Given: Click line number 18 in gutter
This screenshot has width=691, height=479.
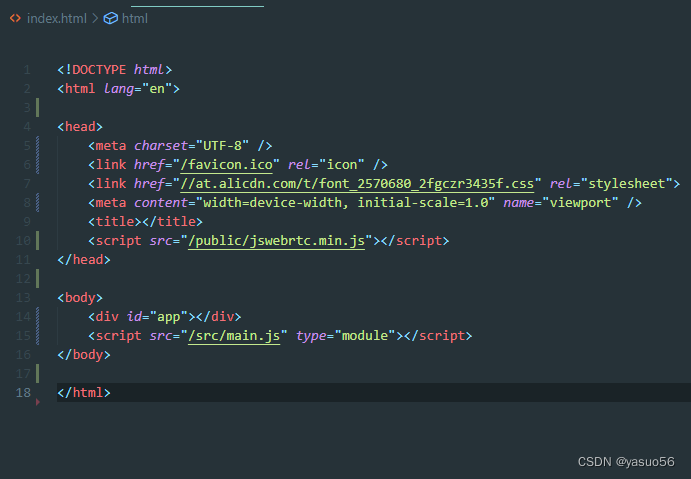Looking at the screenshot, I should point(23,393).
